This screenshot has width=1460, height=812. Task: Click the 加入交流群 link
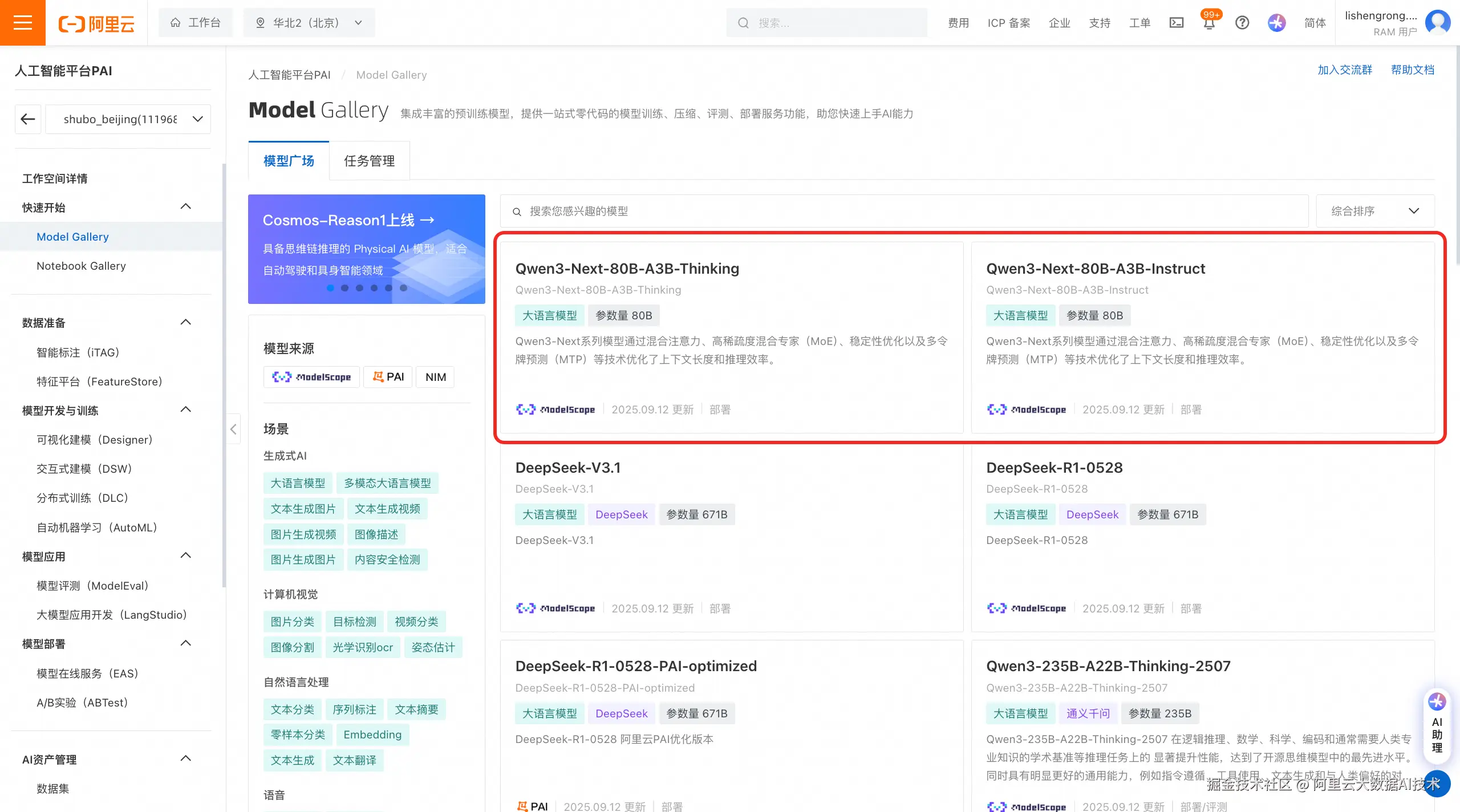pyautogui.click(x=1345, y=70)
